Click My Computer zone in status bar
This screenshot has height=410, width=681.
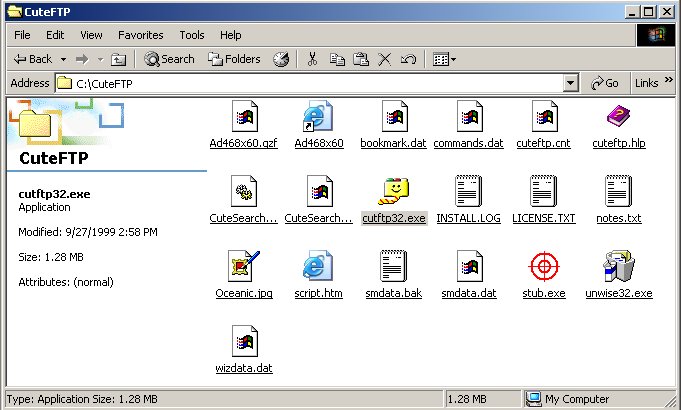[x=567, y=399]
